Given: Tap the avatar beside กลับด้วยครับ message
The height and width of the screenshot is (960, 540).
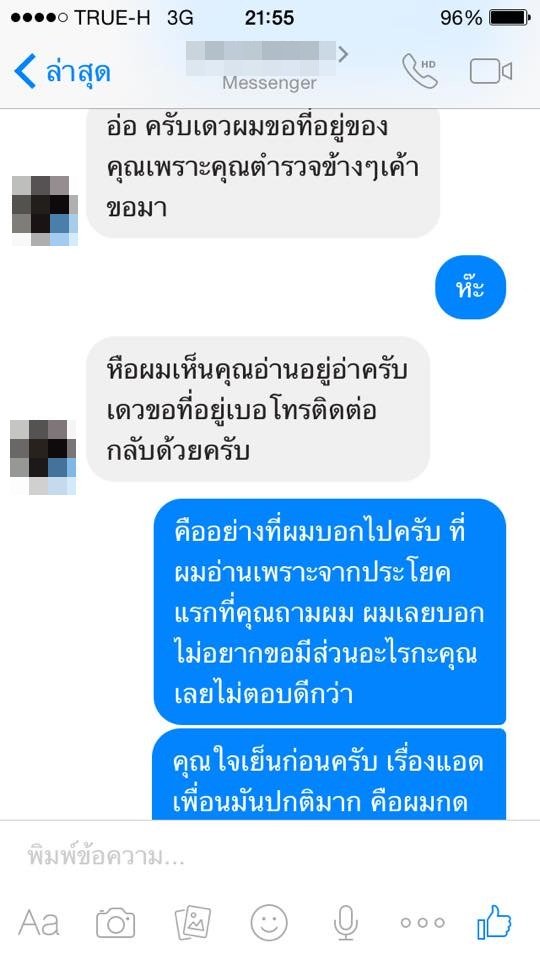Looking at the screenshot, I should (x=43, y=457).
